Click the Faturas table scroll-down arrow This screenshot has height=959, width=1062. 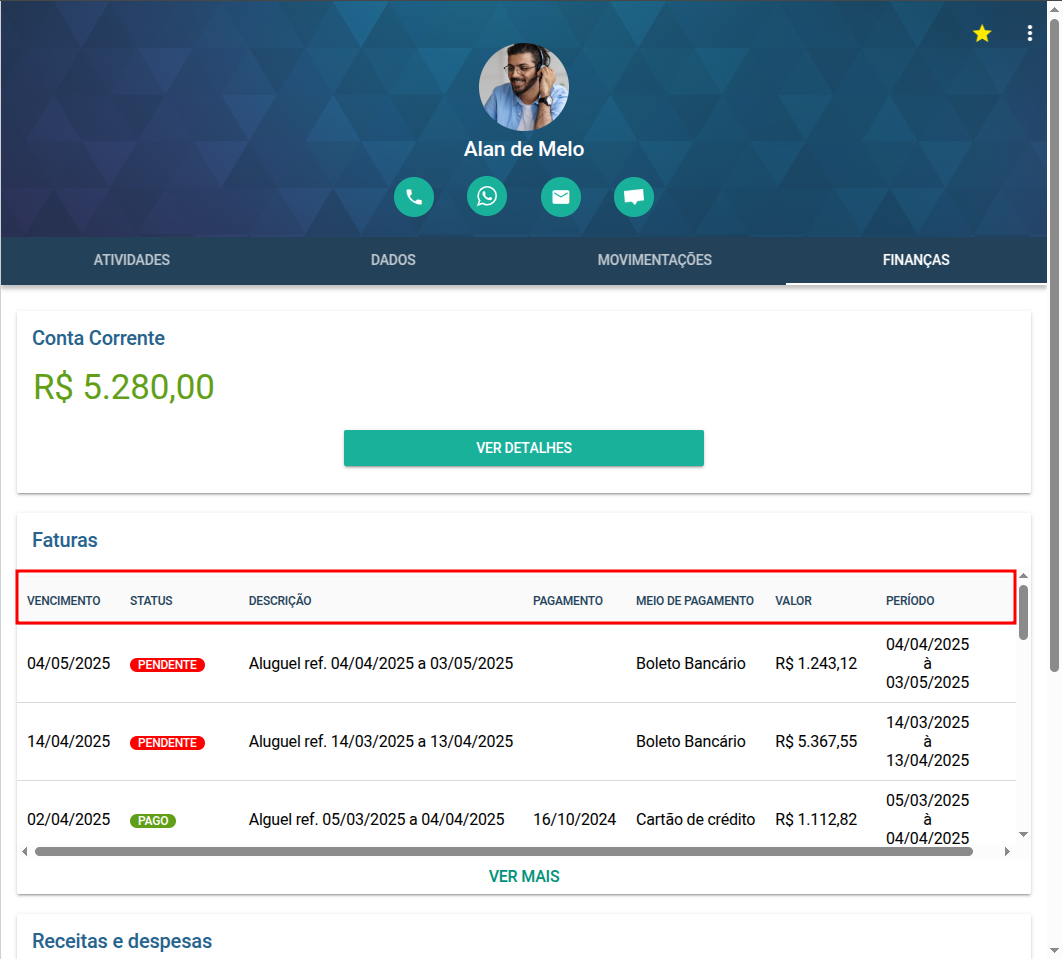1023,834
